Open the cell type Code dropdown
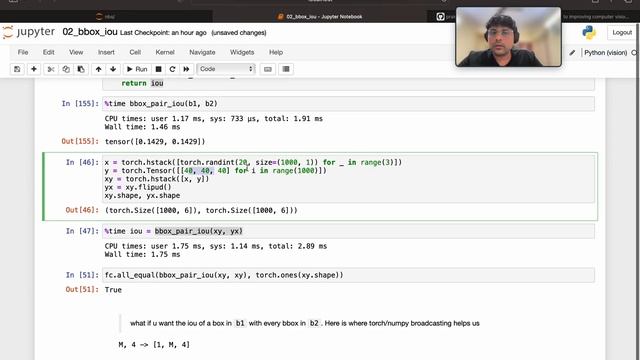Image resolution: width=640 pixels, height=360 pixels. 226,69
